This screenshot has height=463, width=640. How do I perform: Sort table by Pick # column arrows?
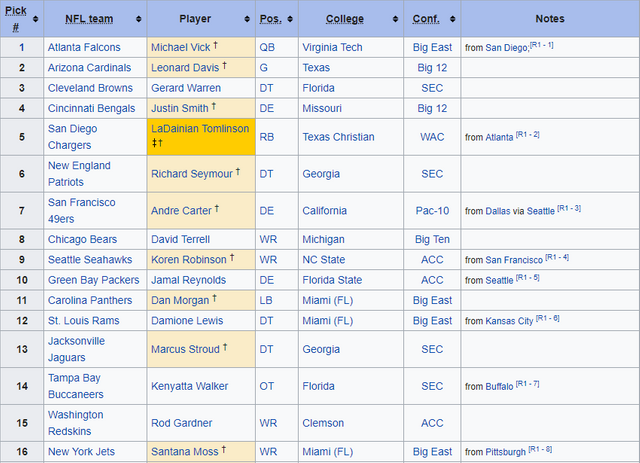(36, 19)
